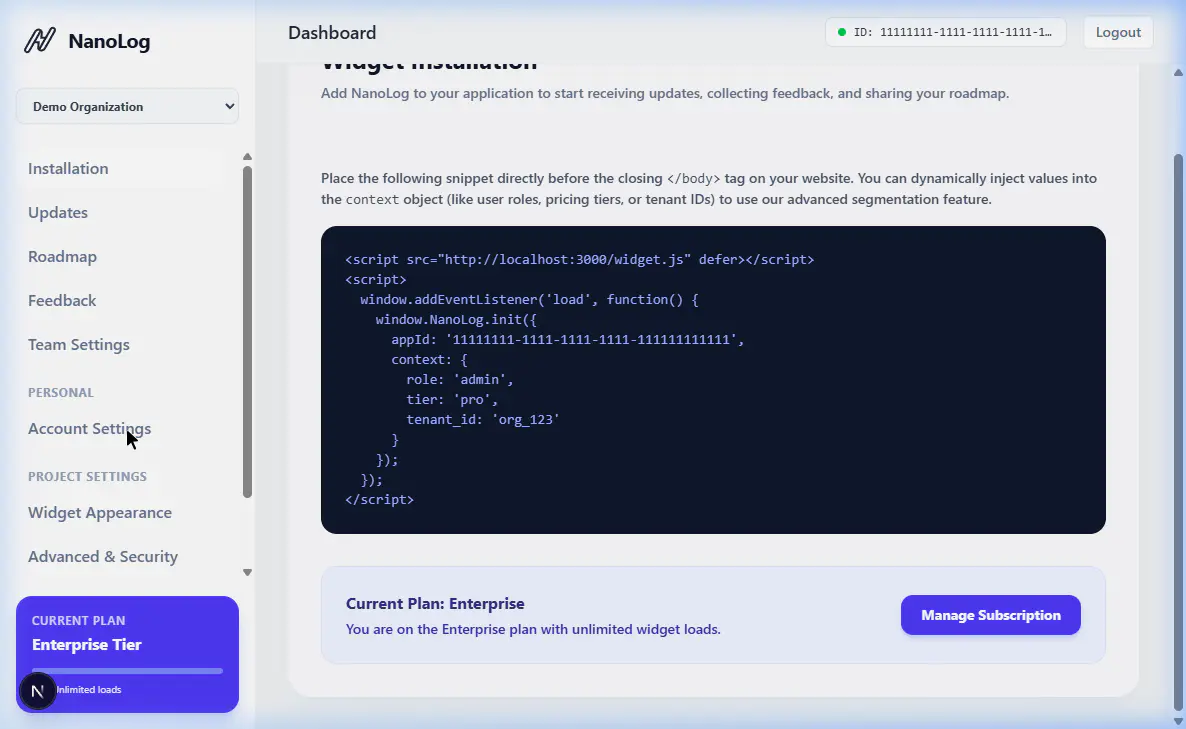
Task: Open the Demo Organization dropdown
Action: tap(127, 107)
